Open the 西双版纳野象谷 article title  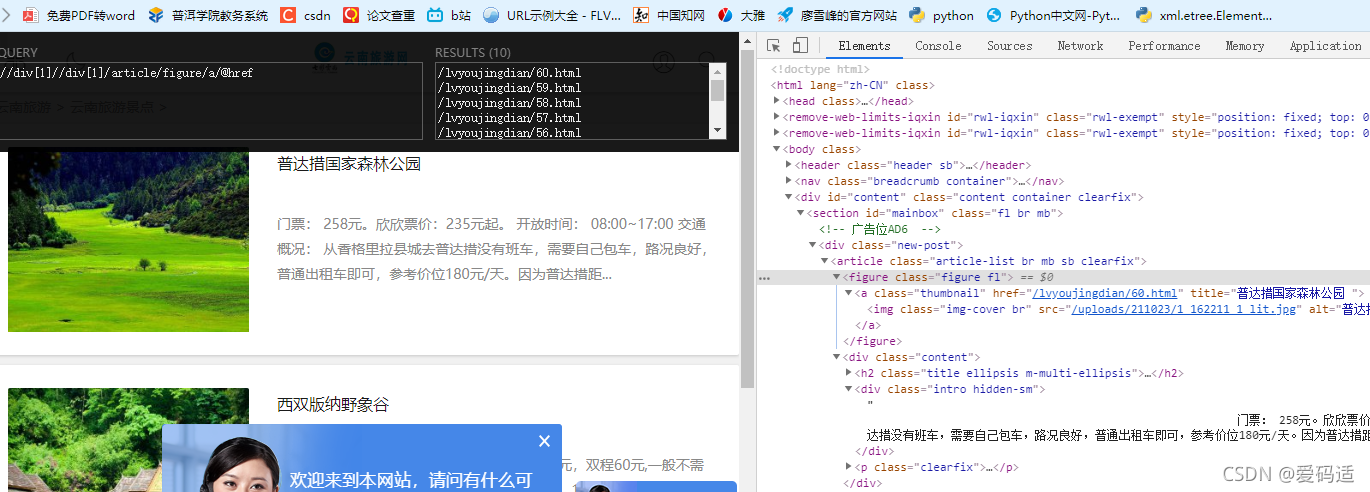pos(333,405)
